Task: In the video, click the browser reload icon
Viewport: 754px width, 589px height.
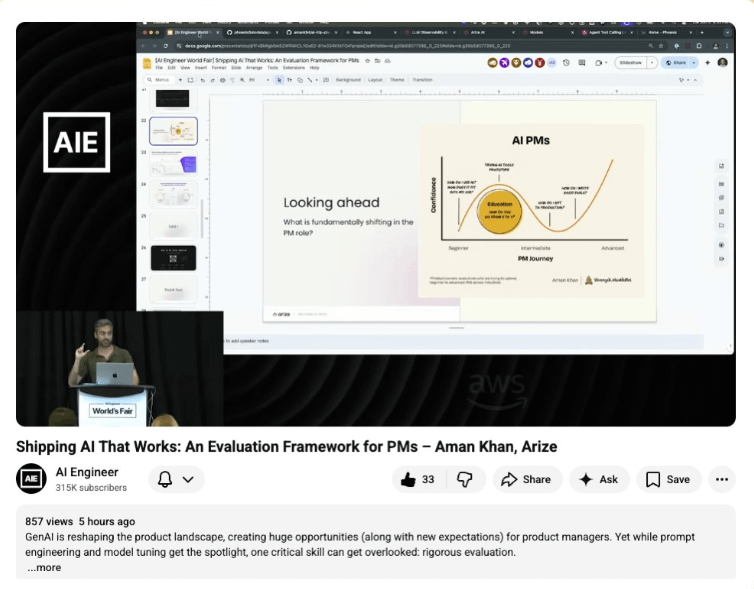Action: click(x=166, y=46)
